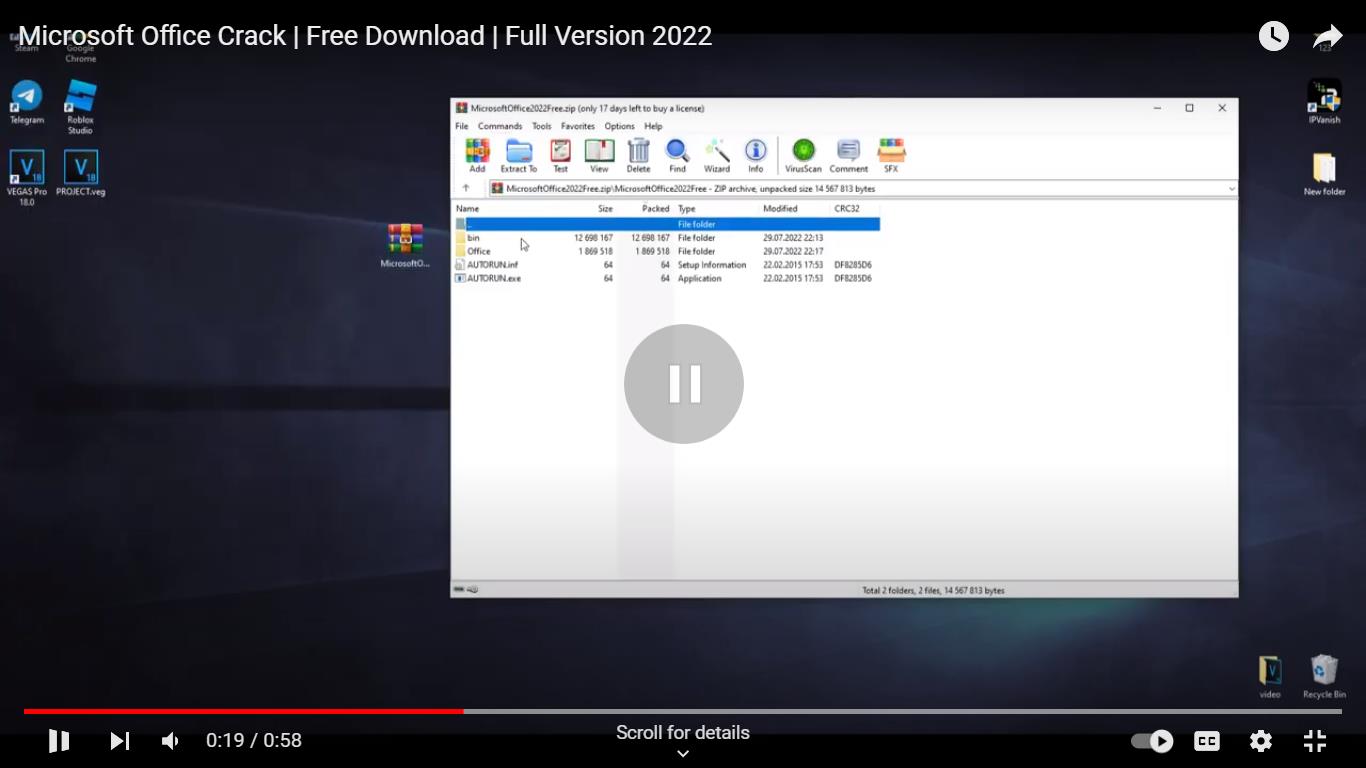Click the Scroll for details text

(x=683, y=733)
